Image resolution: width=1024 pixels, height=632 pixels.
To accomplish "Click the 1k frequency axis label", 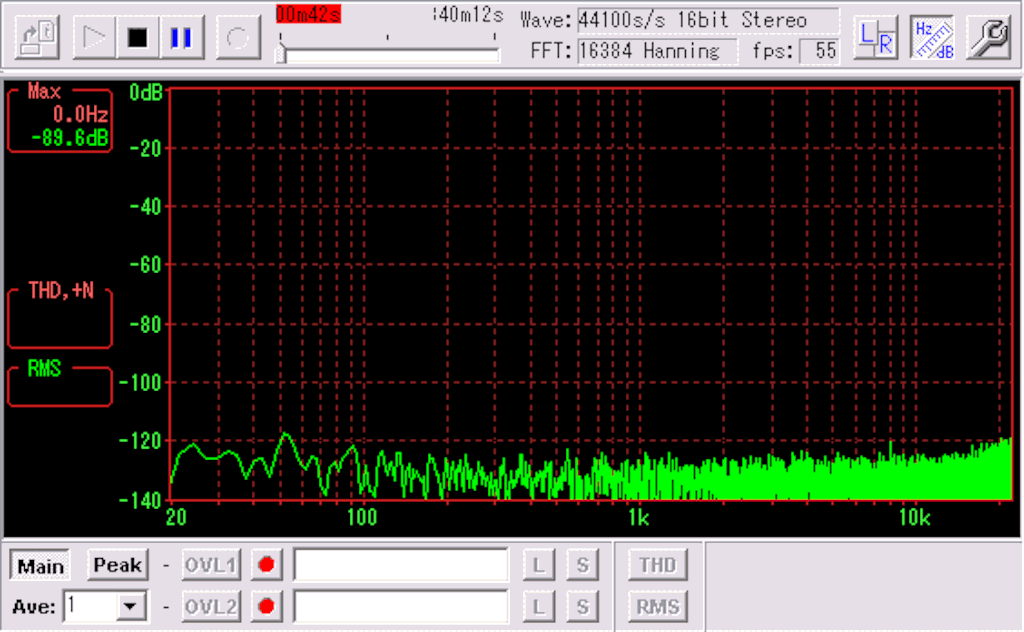I will click(638, 518).
